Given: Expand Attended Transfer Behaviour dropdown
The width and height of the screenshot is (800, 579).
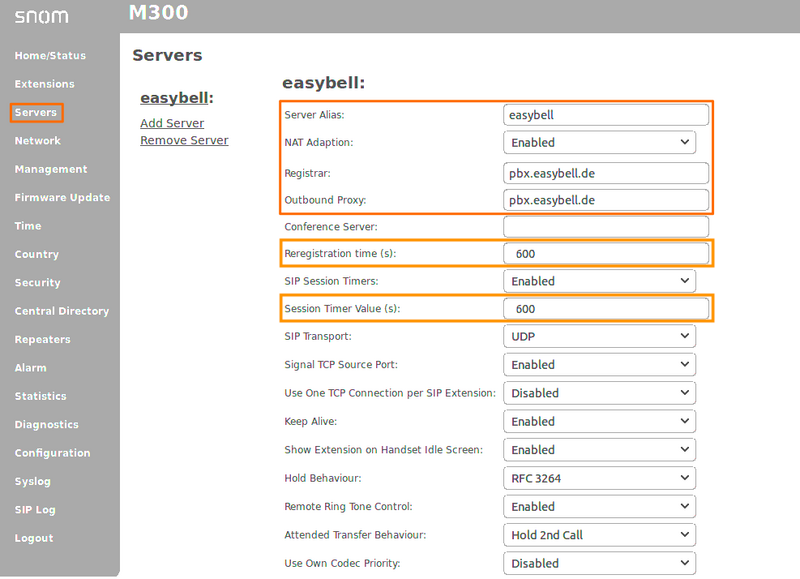Looking at the screenshot, I should [599, 535].
